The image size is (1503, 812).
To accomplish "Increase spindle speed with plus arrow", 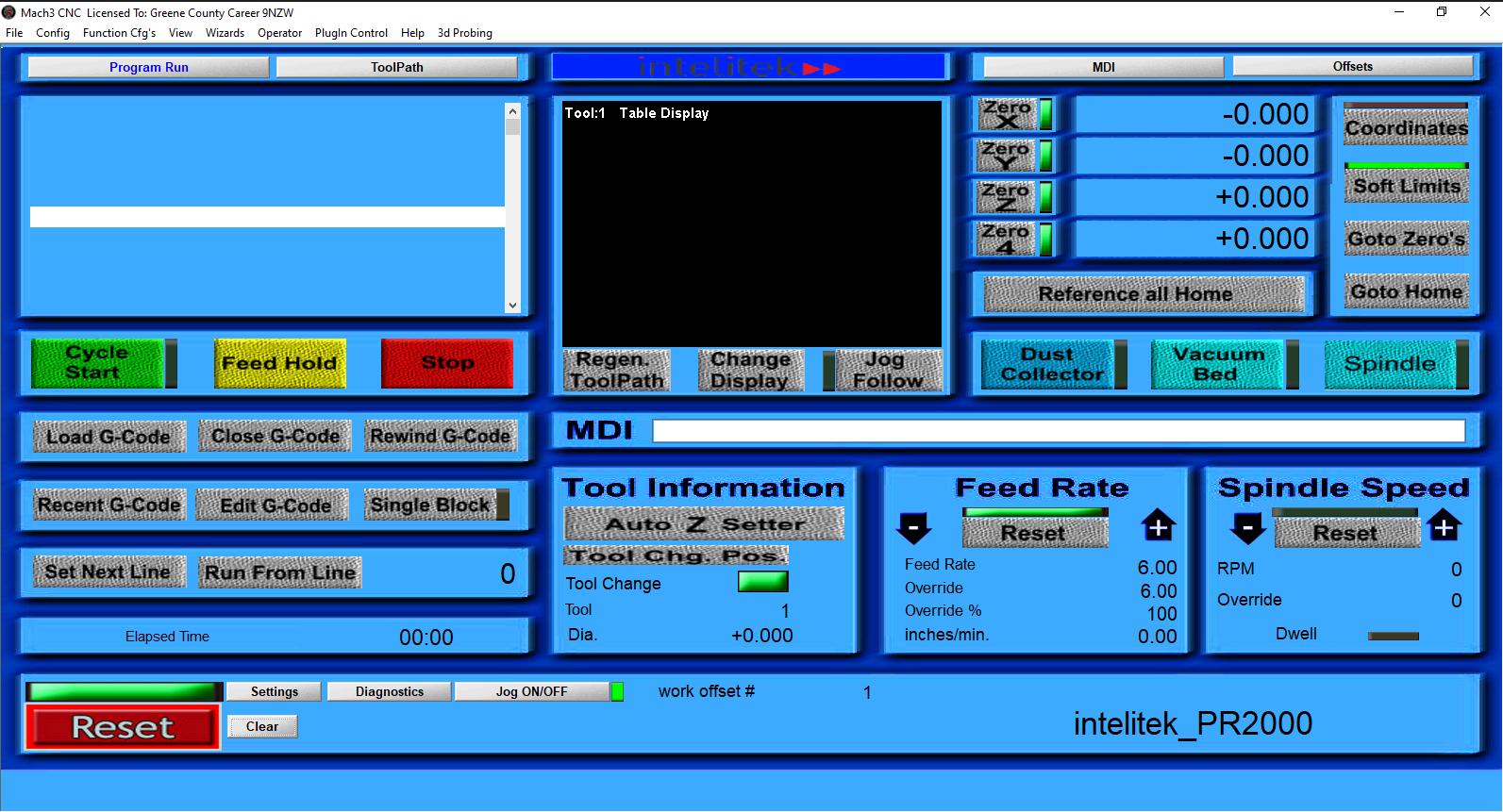I will tap(1444, 526).
